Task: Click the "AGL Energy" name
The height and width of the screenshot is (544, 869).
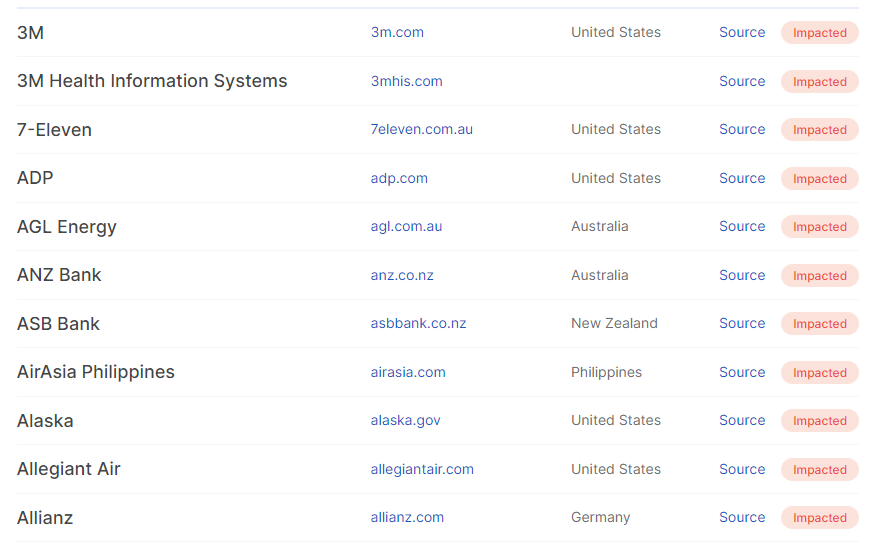Action: 67,227
